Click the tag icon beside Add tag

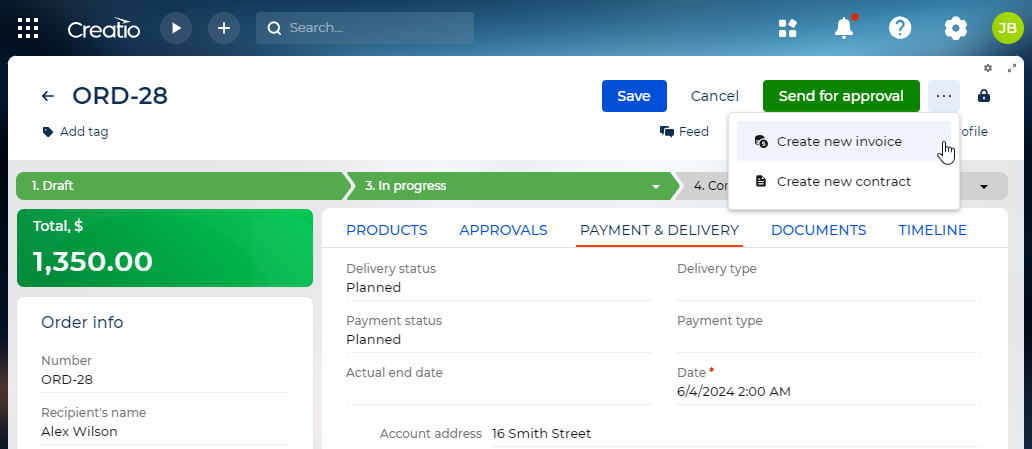pyautogui.click(x=47, y=132)
